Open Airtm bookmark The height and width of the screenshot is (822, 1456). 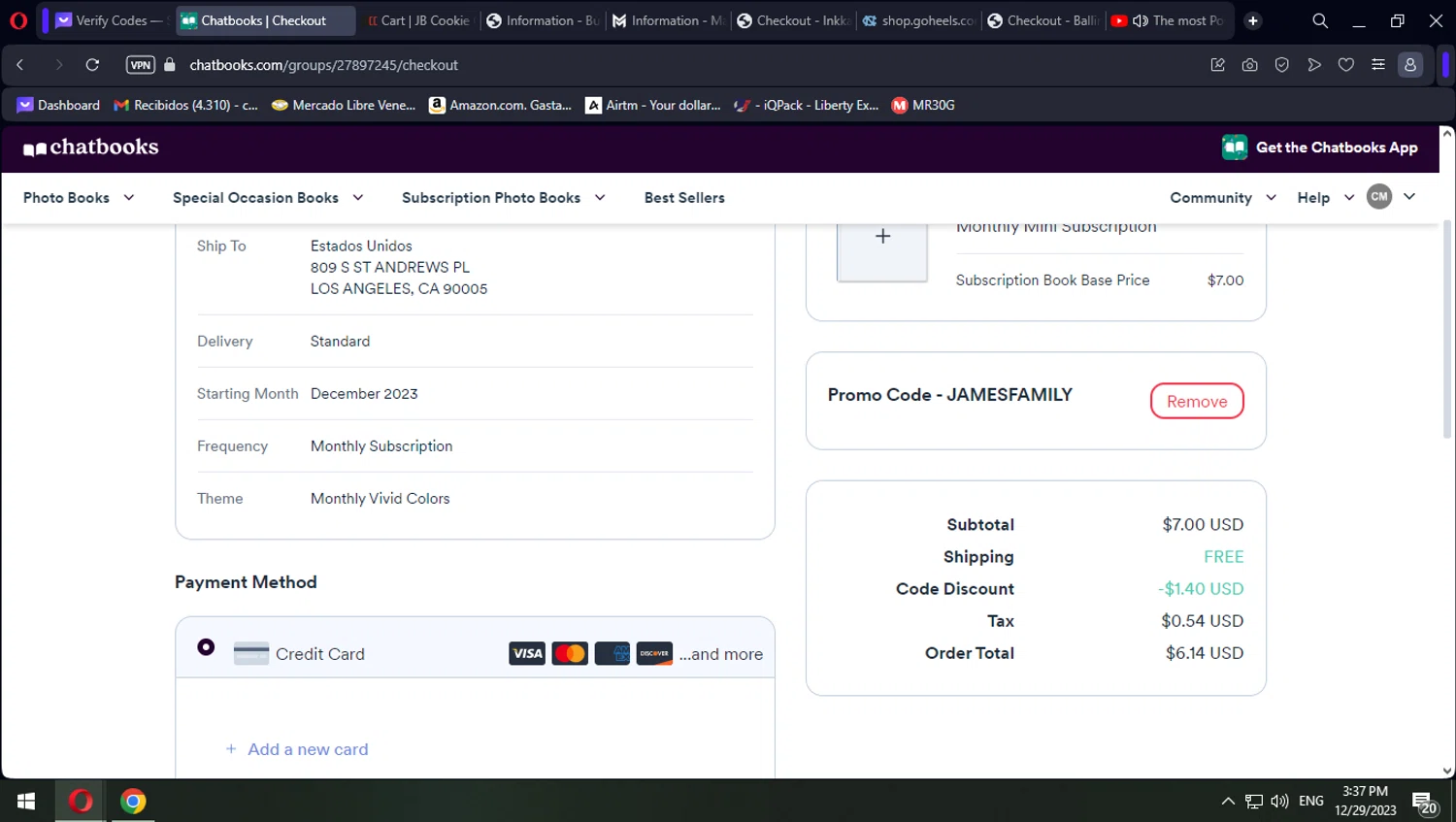click(653, 105)
